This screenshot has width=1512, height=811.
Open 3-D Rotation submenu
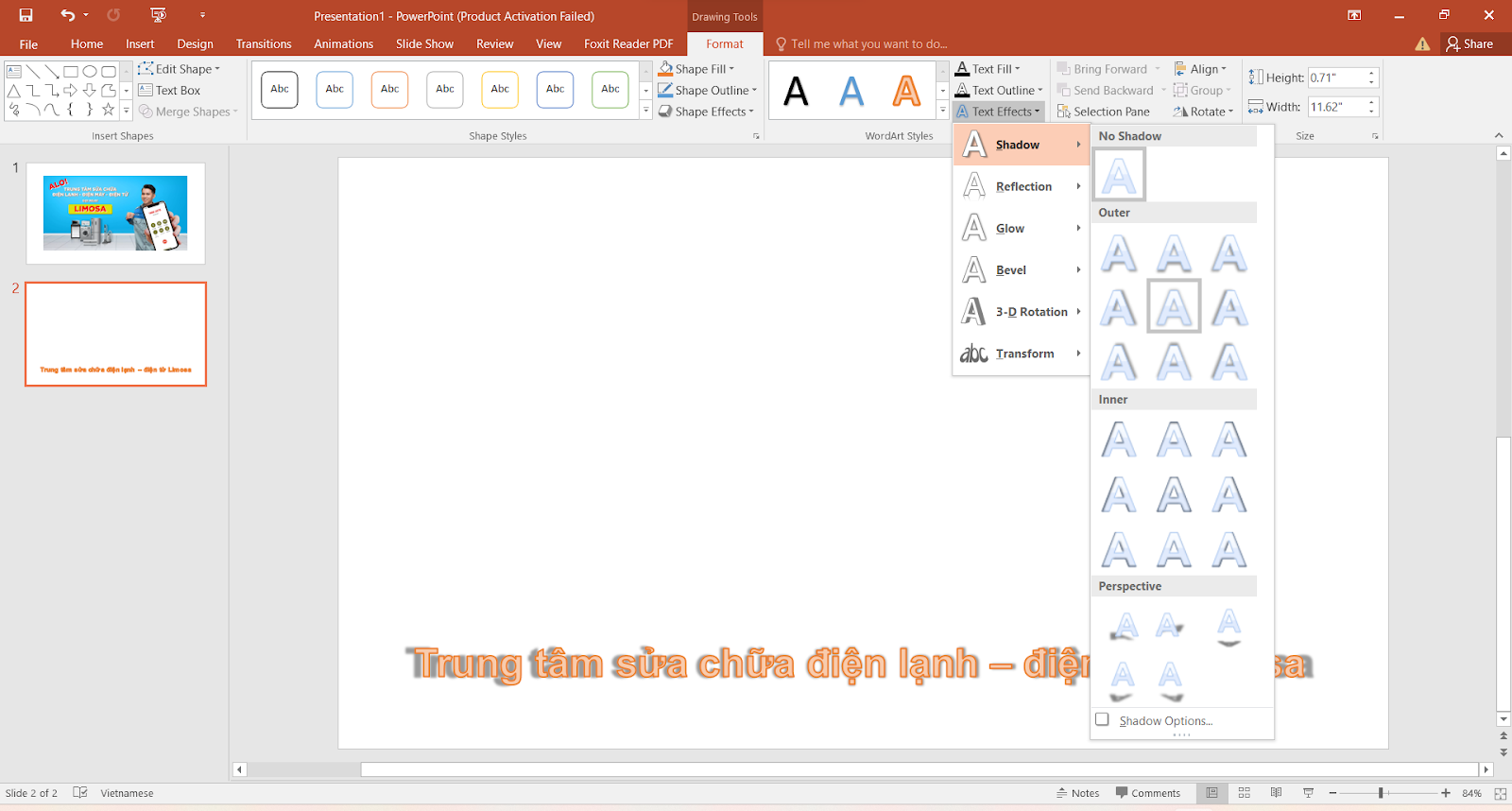click(1022, 311)
